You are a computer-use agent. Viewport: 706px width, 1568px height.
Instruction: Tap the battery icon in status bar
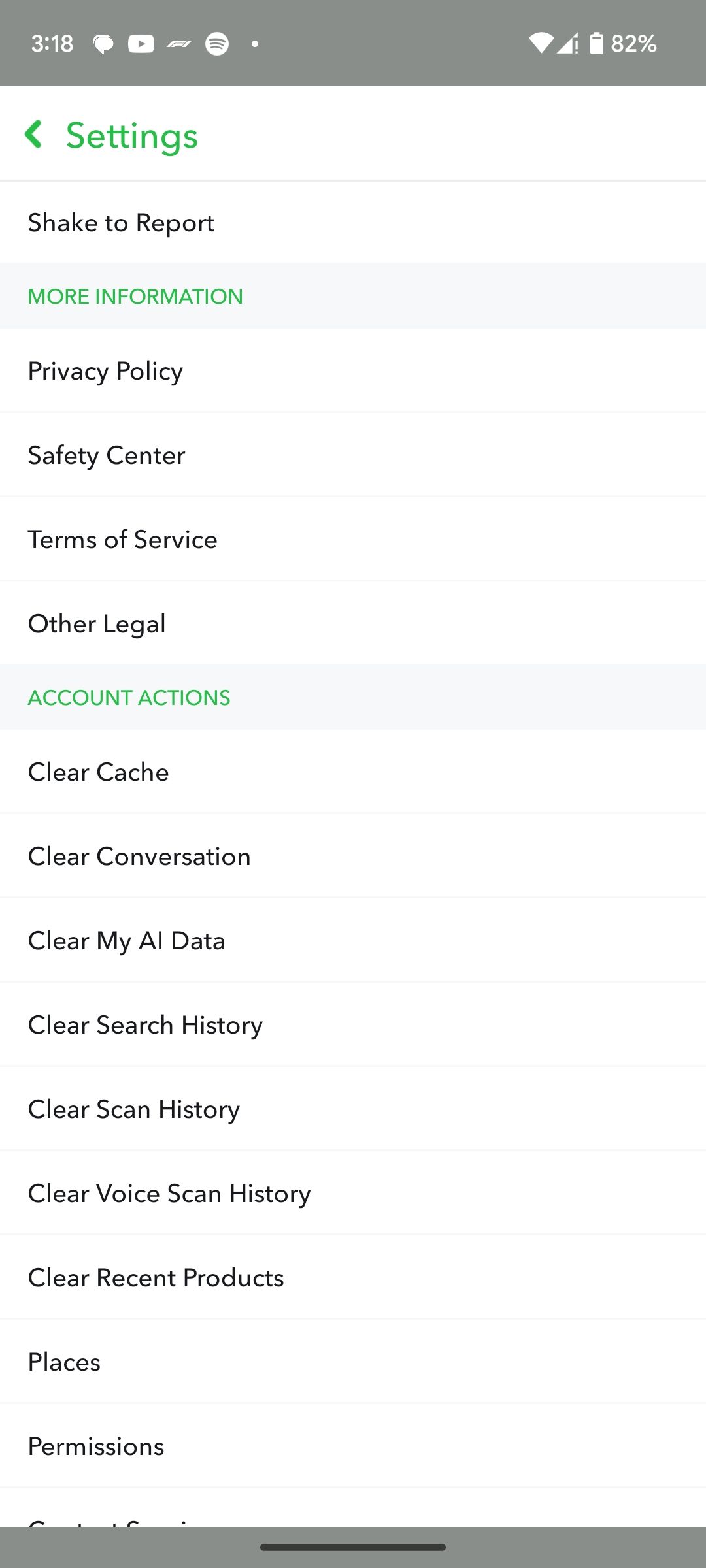click(x=596, y=43)
